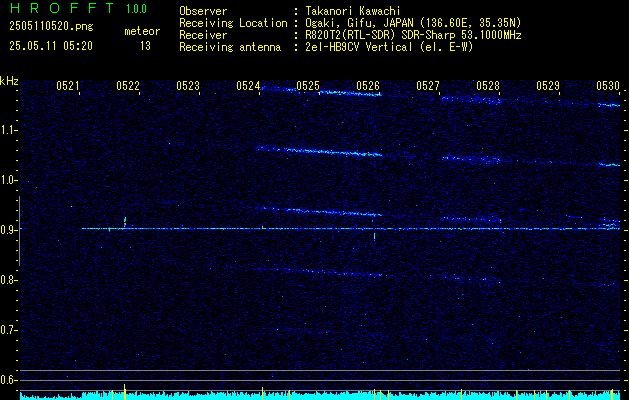This screenshot has width=629, height=400.
Task: Click the 1.0 kHz axis label
Action: 8,180
